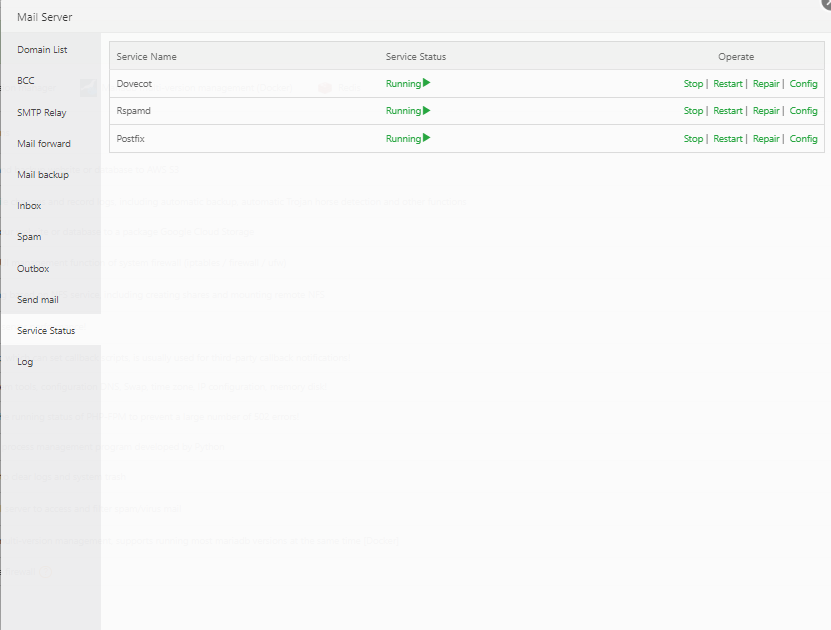
Task: Stop the Rspamd service
Action: point(693,111)
